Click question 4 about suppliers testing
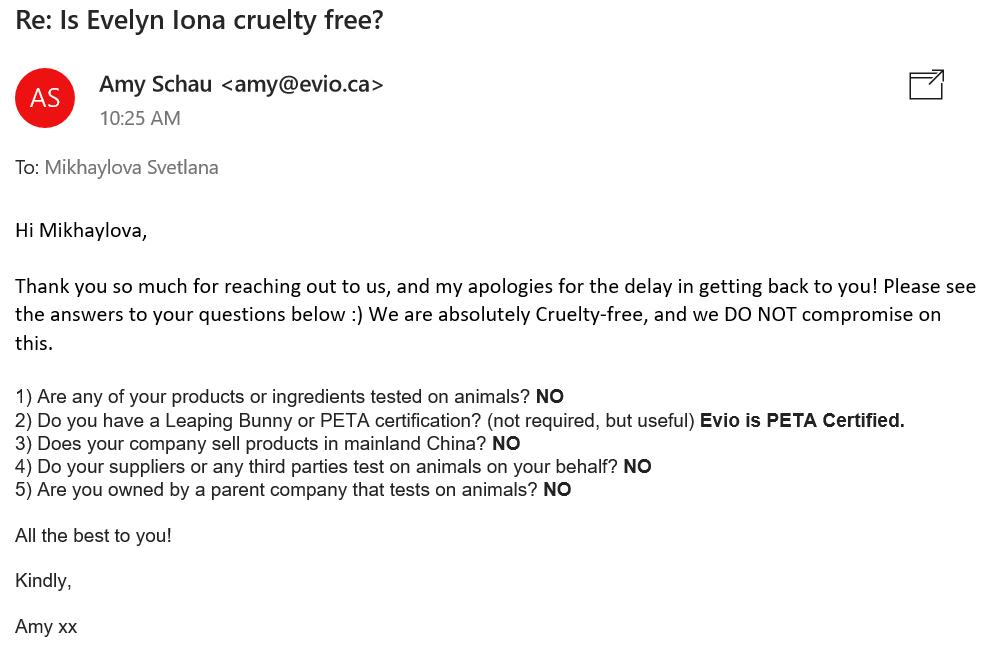 (316, 467)
